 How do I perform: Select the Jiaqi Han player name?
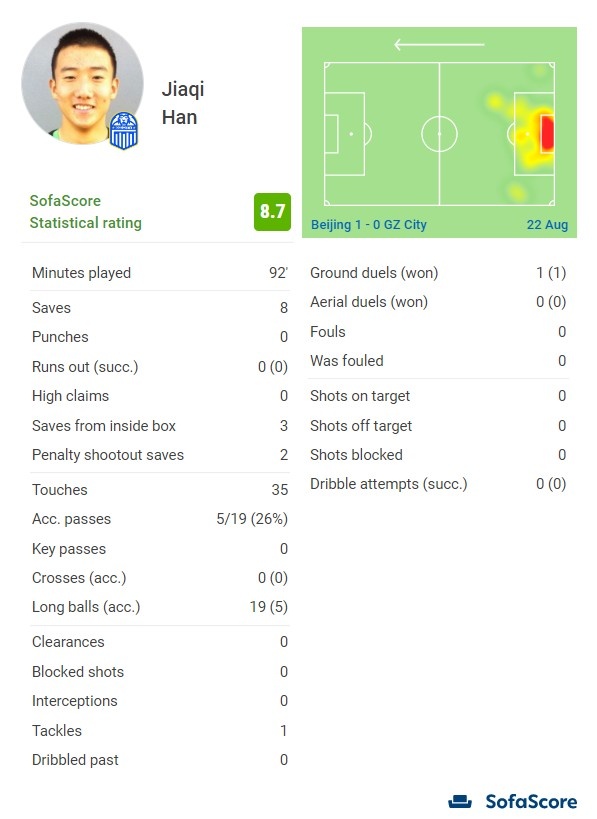(x=183, y=103)
